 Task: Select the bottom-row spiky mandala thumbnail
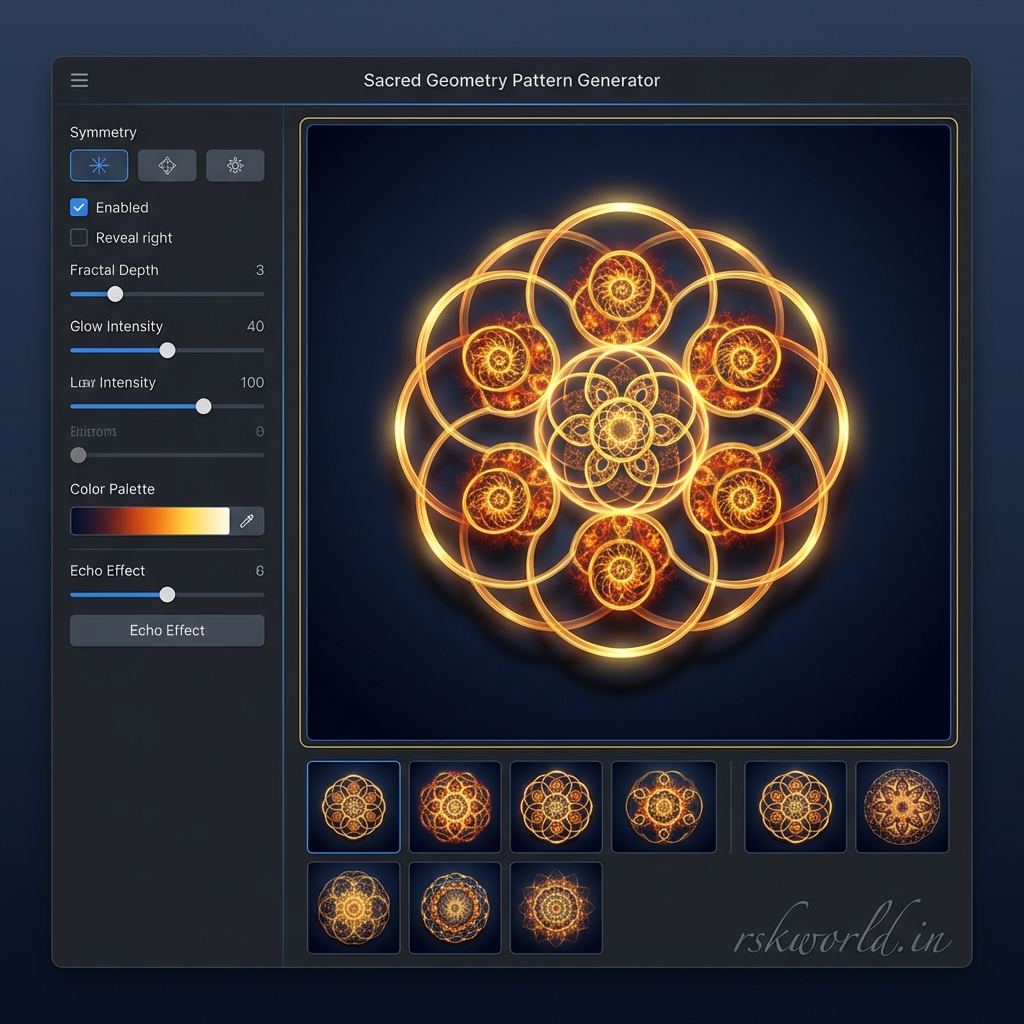pos(556,908)
